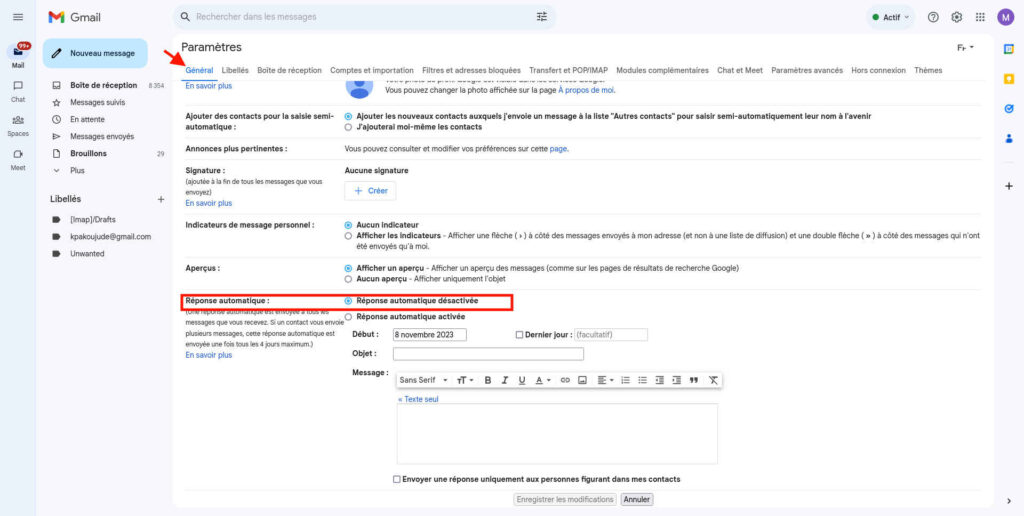Image resolution: width=1024 pixels, height=516 pixels.
Task: Click in the search messages field
Action: (x=362, y=17)
